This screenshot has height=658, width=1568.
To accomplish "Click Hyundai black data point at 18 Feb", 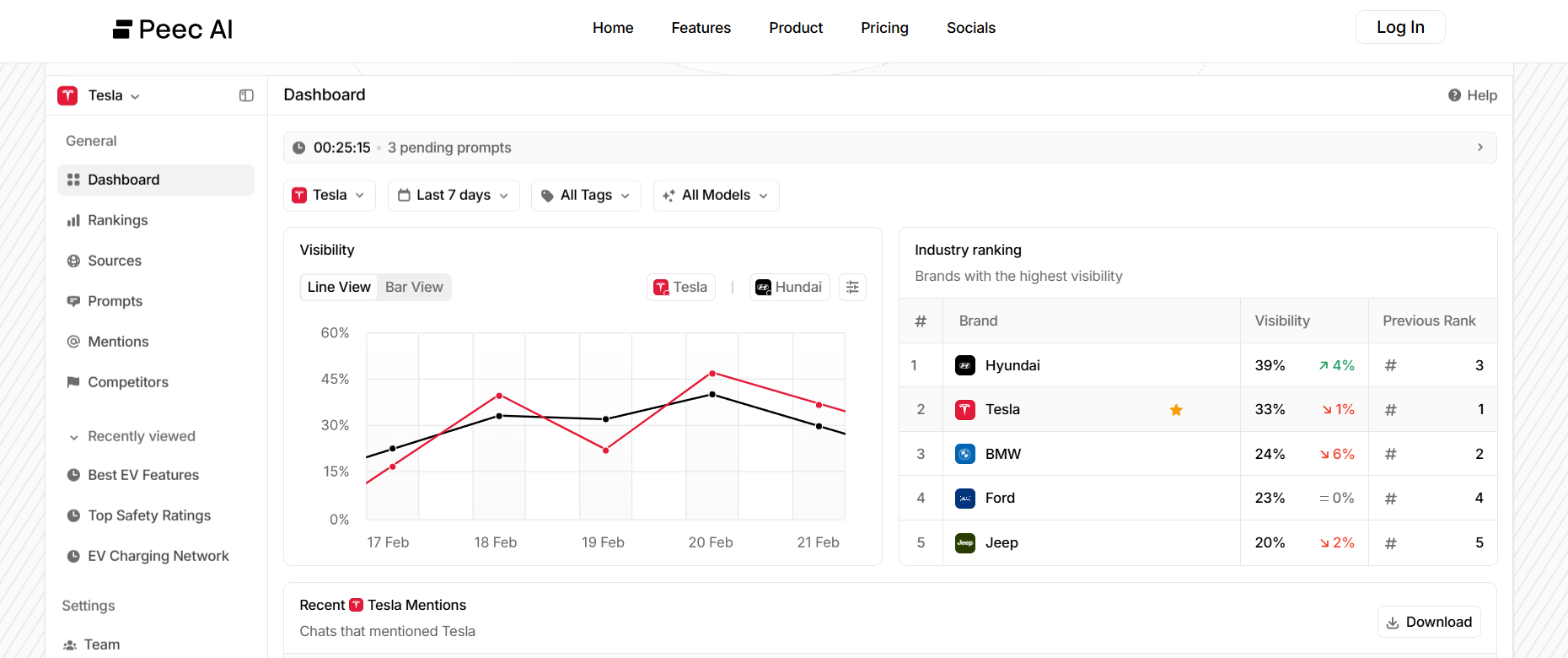I will (499, 416).
